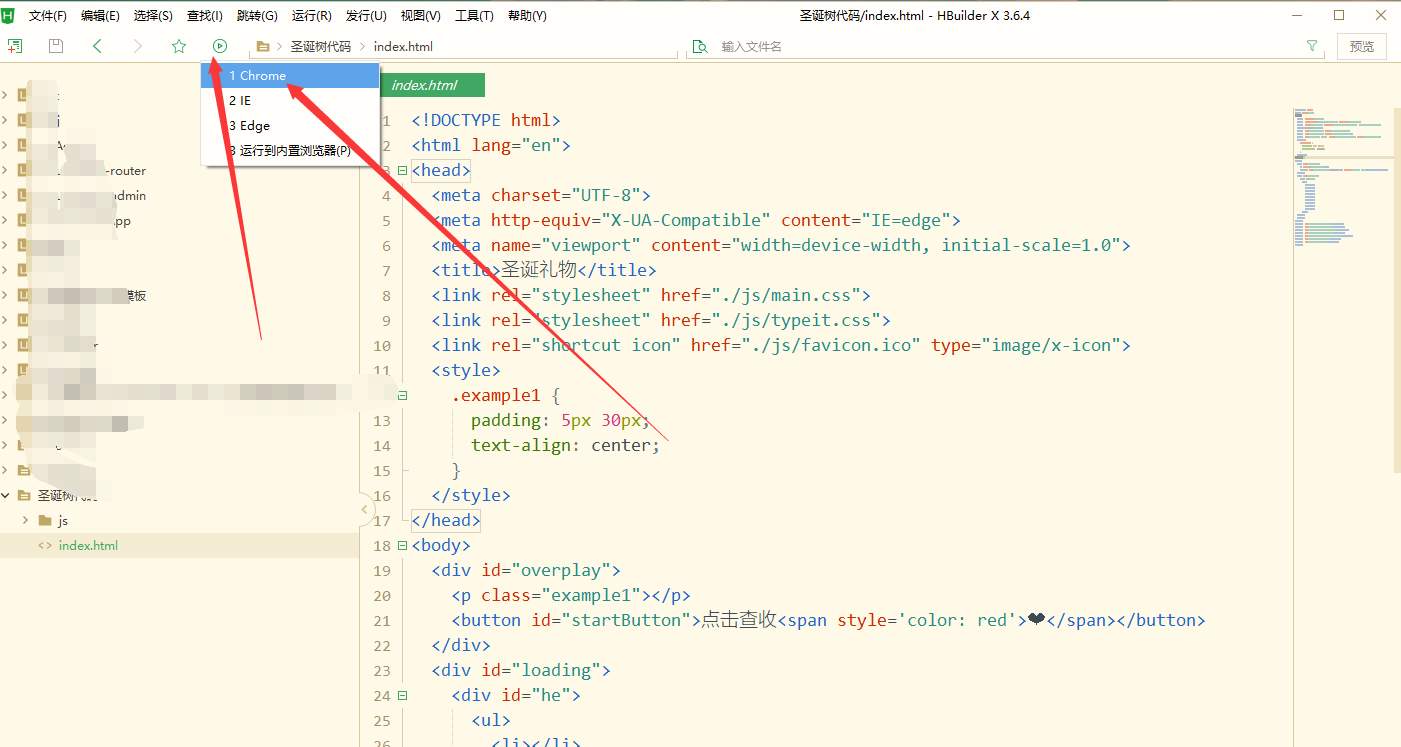Go back using the left arrow icon

tap(97, 46)
